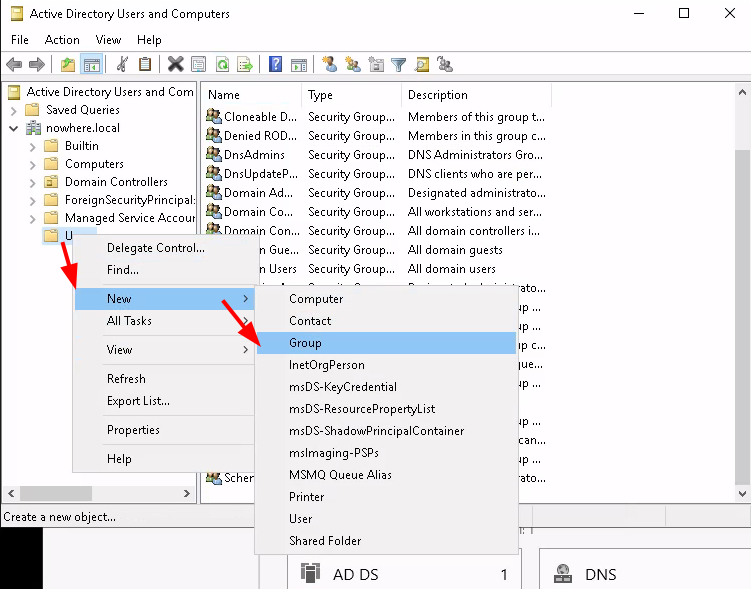Expand the Computers container
The width and height of the screenshot is (751, 589).
coord(33,165)
